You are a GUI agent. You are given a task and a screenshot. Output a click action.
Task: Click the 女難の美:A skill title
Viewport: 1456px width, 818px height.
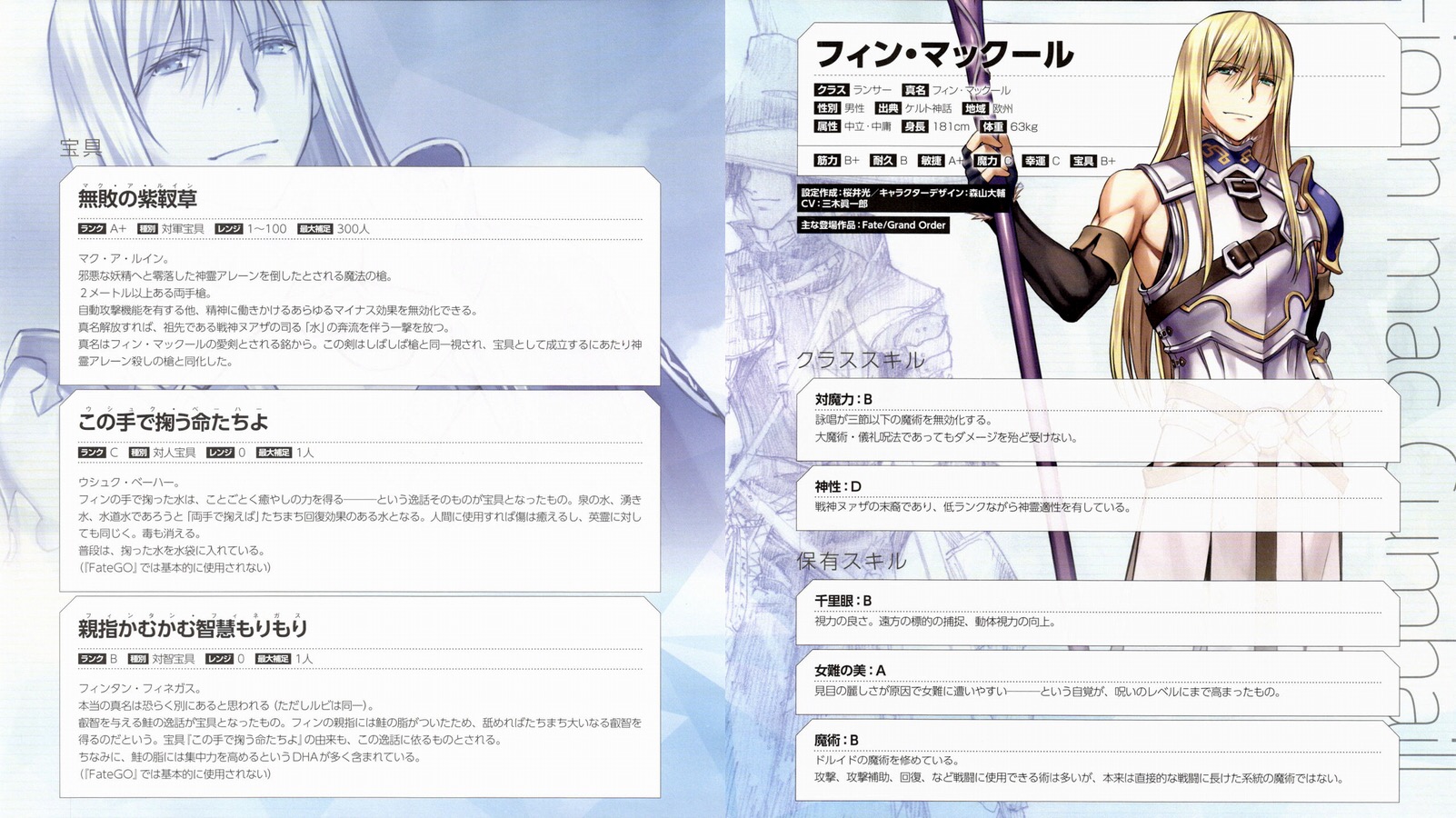[x=850, y=671]
